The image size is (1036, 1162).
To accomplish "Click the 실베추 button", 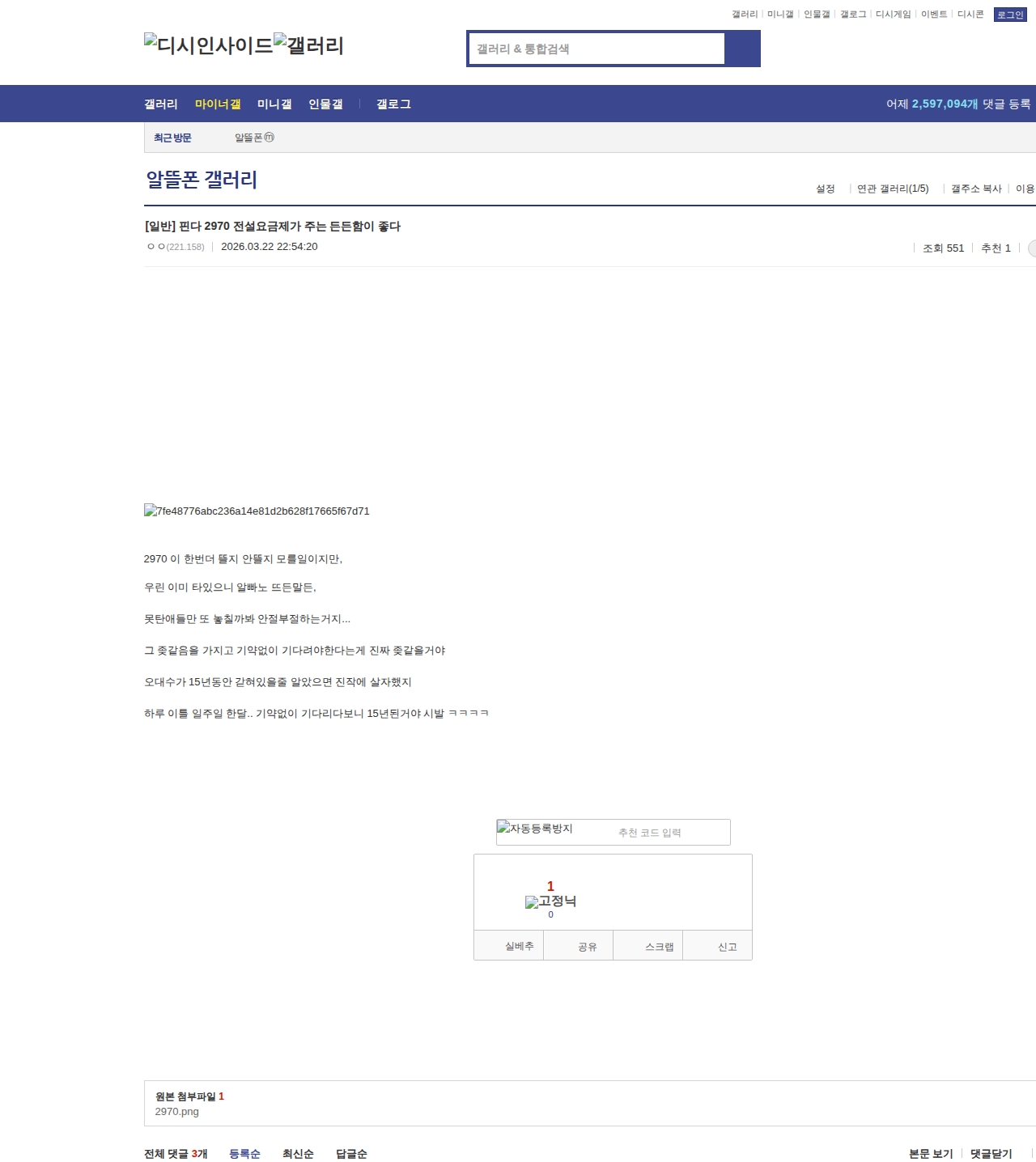I will click(x=519, y=946).
